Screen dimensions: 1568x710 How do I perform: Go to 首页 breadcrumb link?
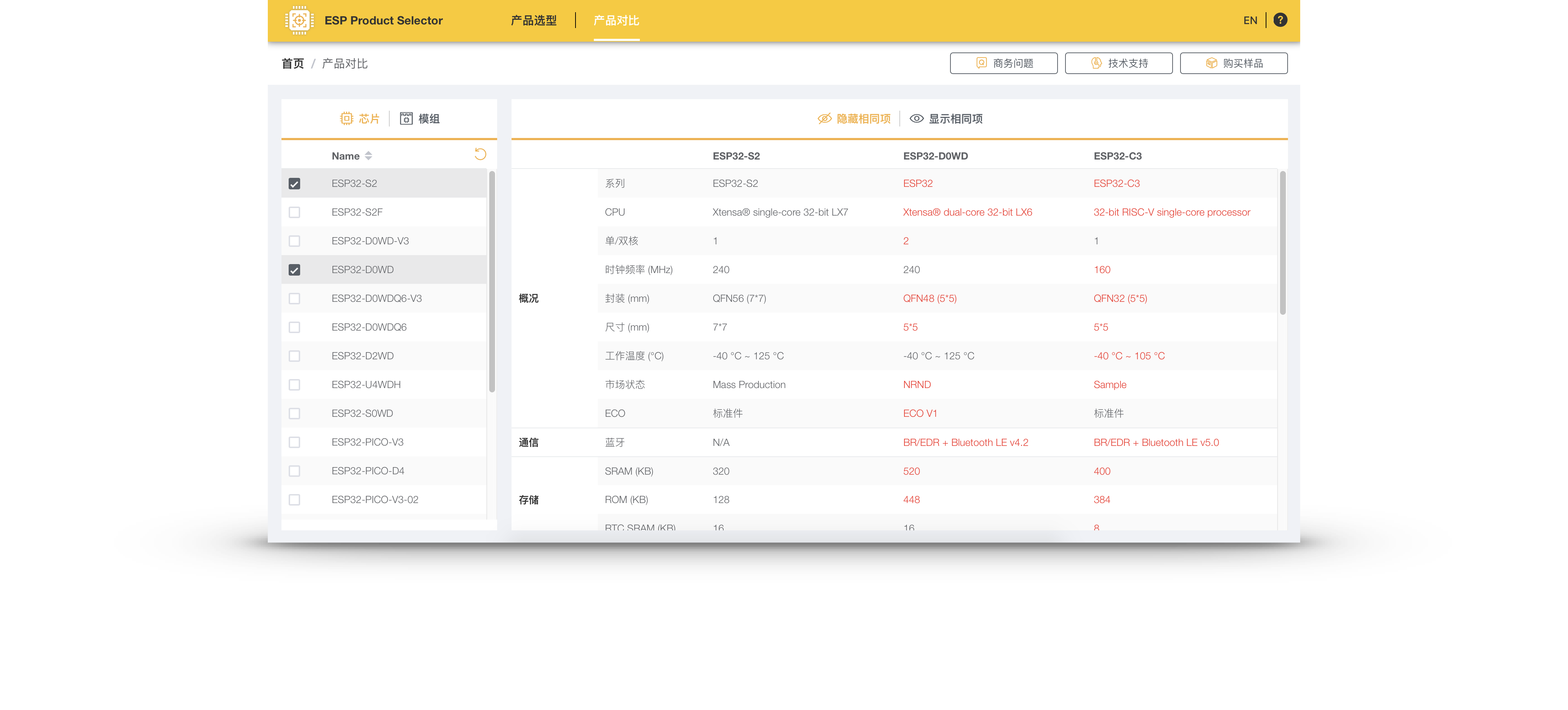pos(293,64)
